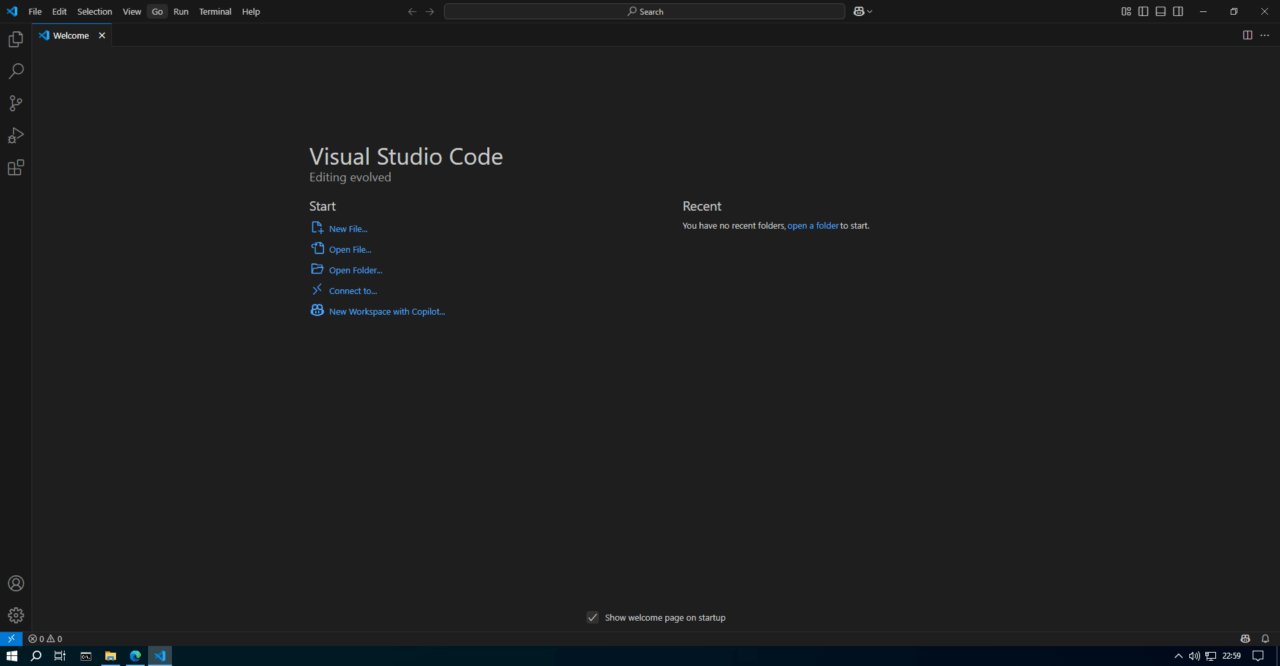Click the volume icon in system tray
1280x666 pixels.
coord(1194,656)
